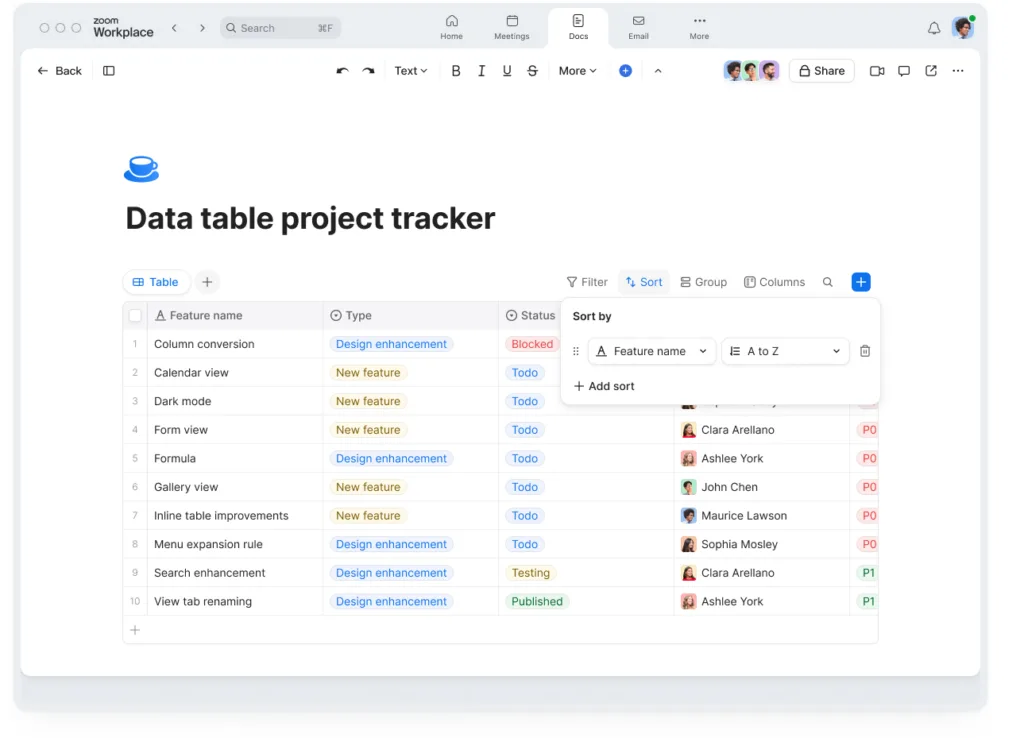Open the comments panel icon

tap(904, 71)
